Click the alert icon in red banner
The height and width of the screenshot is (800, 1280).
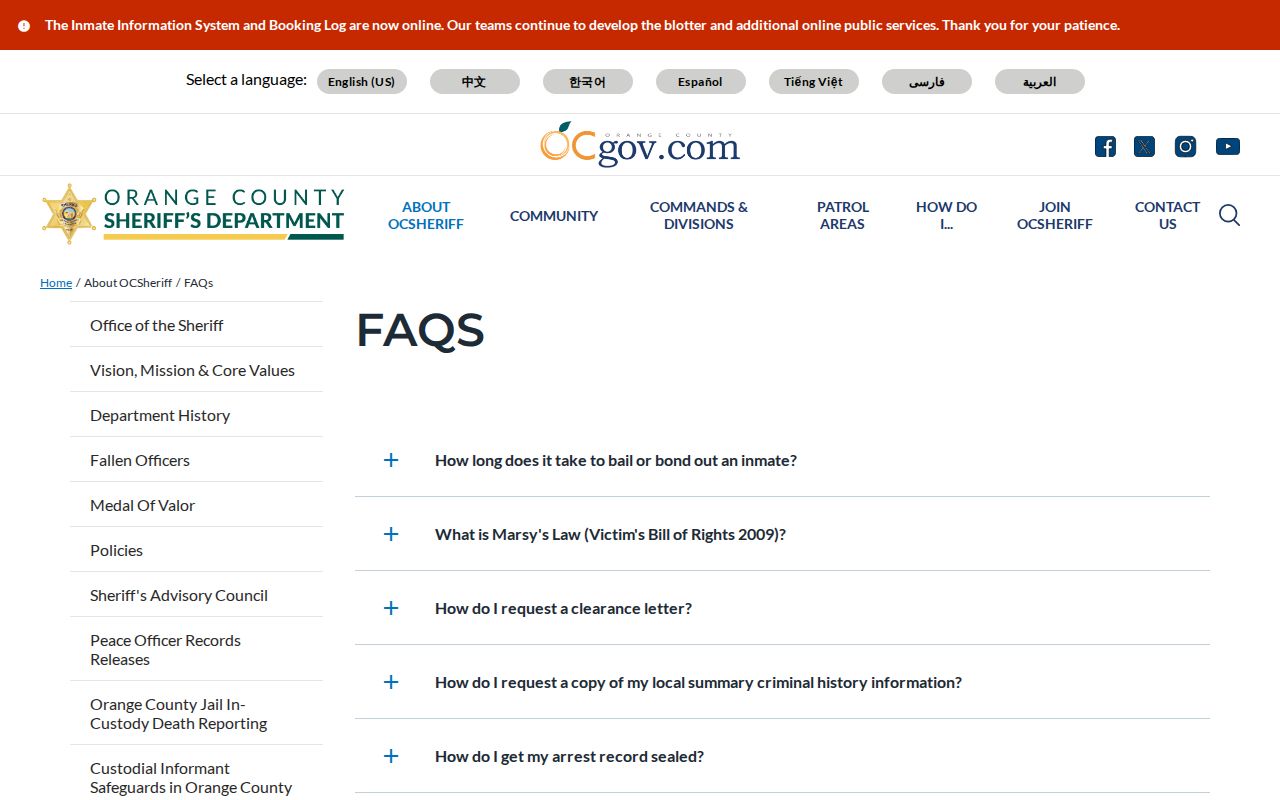[24, 26]
